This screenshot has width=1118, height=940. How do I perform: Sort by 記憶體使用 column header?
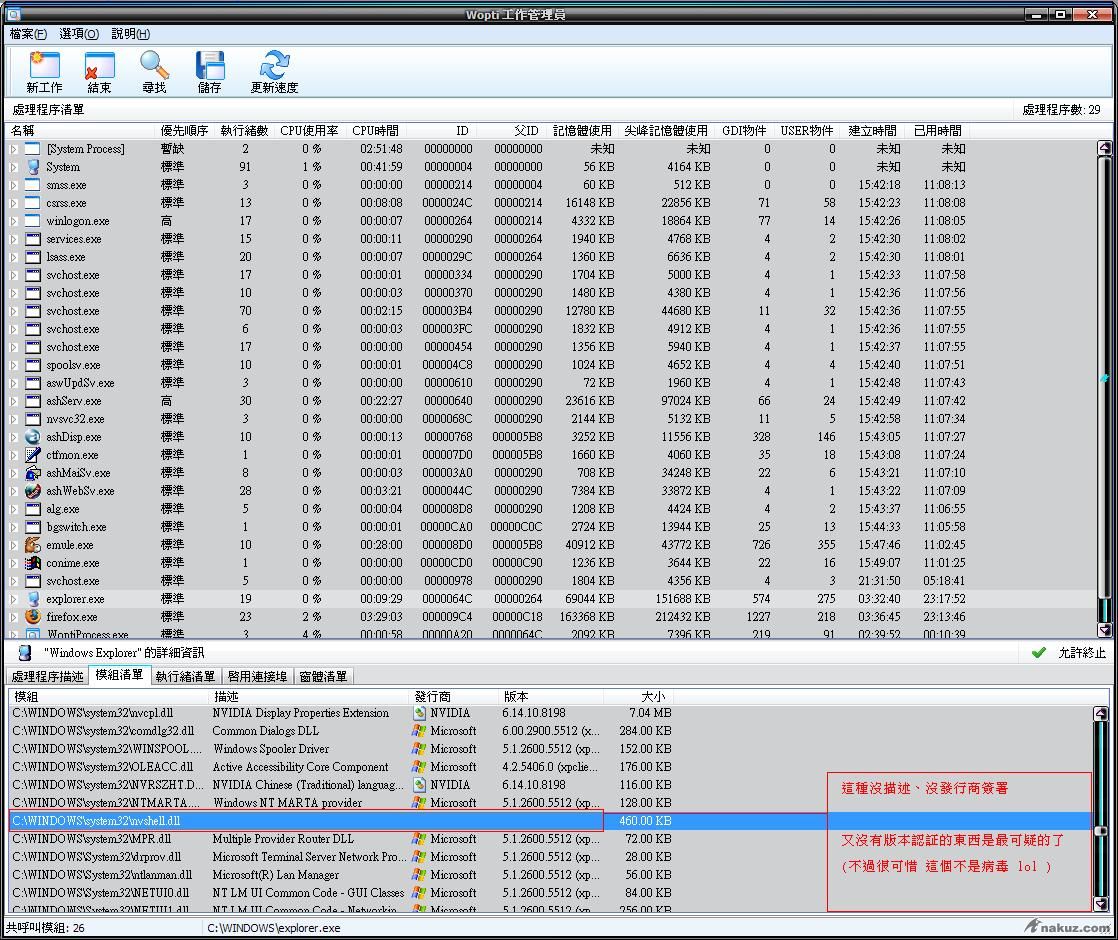(x=582, y=131)
